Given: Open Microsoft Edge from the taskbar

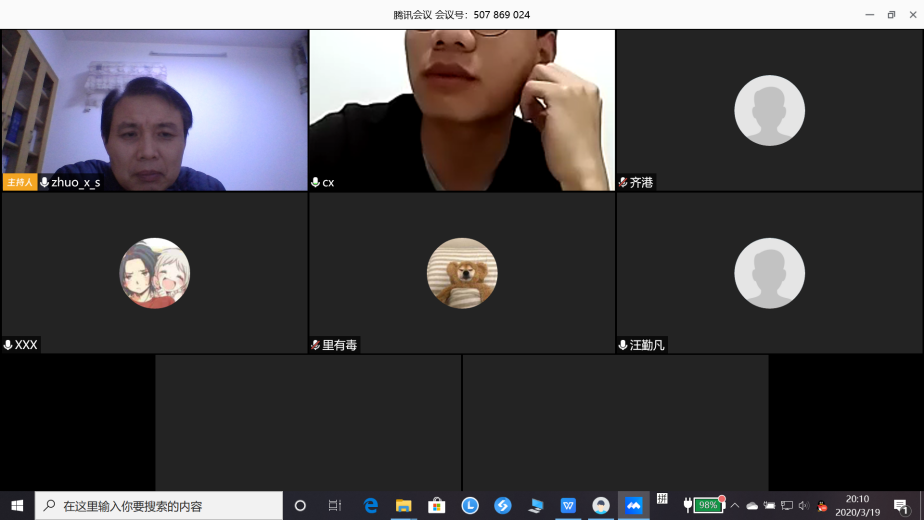Looking at the screenshot, I should tap(371, 505).
